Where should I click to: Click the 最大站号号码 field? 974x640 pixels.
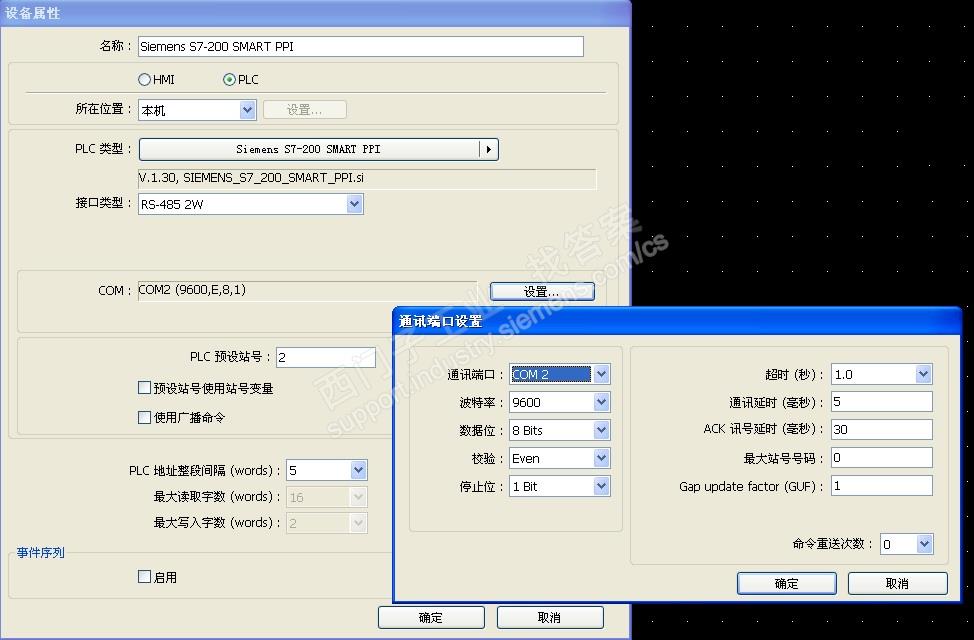[x=881, y=458]
